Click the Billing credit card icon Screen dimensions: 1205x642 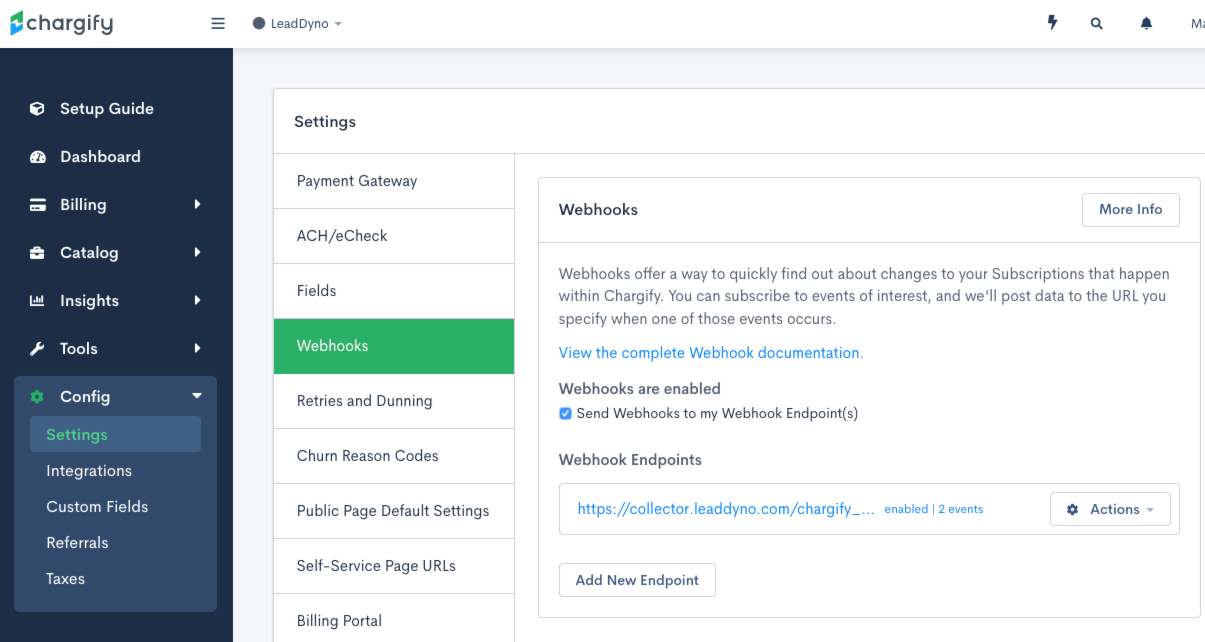point(38,205)
